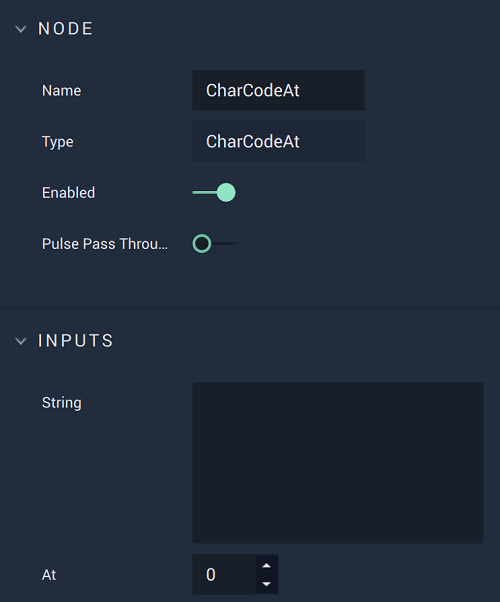Collapse the NODE section chevron
Viewport: 500px width, 602px height.
[21, 29]
